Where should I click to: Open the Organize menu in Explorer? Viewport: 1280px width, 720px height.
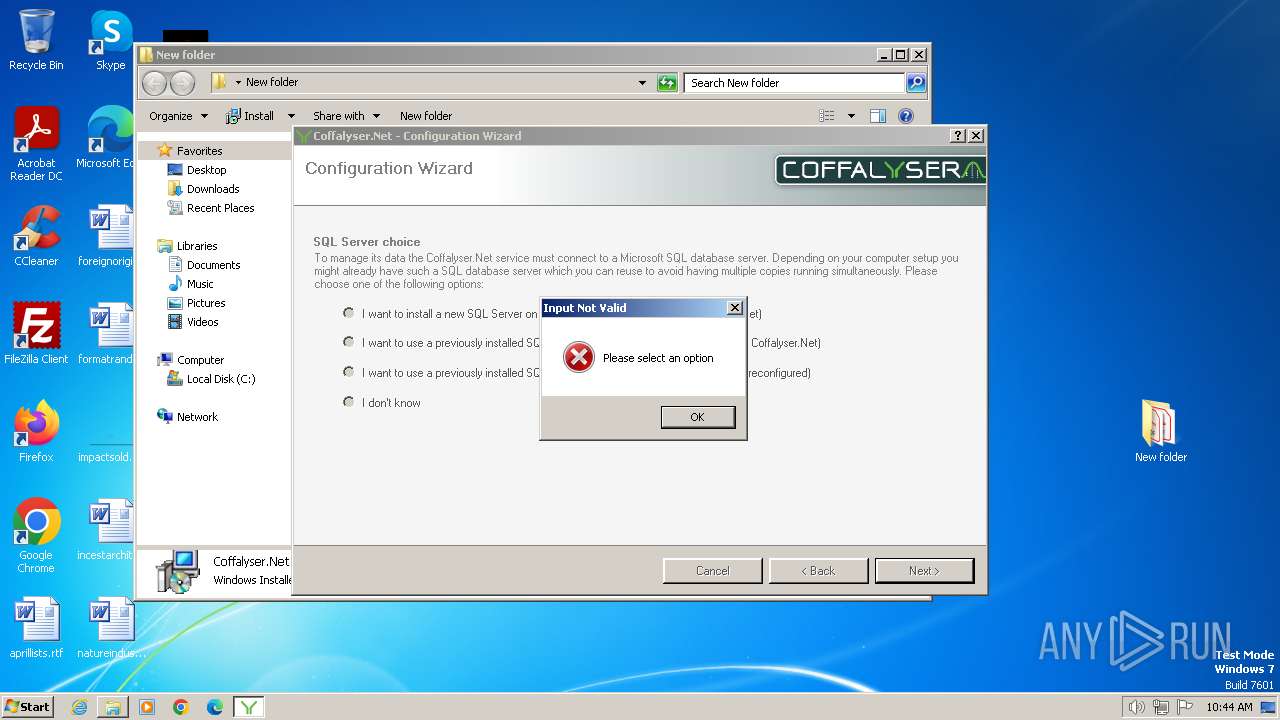pos(178,116)
